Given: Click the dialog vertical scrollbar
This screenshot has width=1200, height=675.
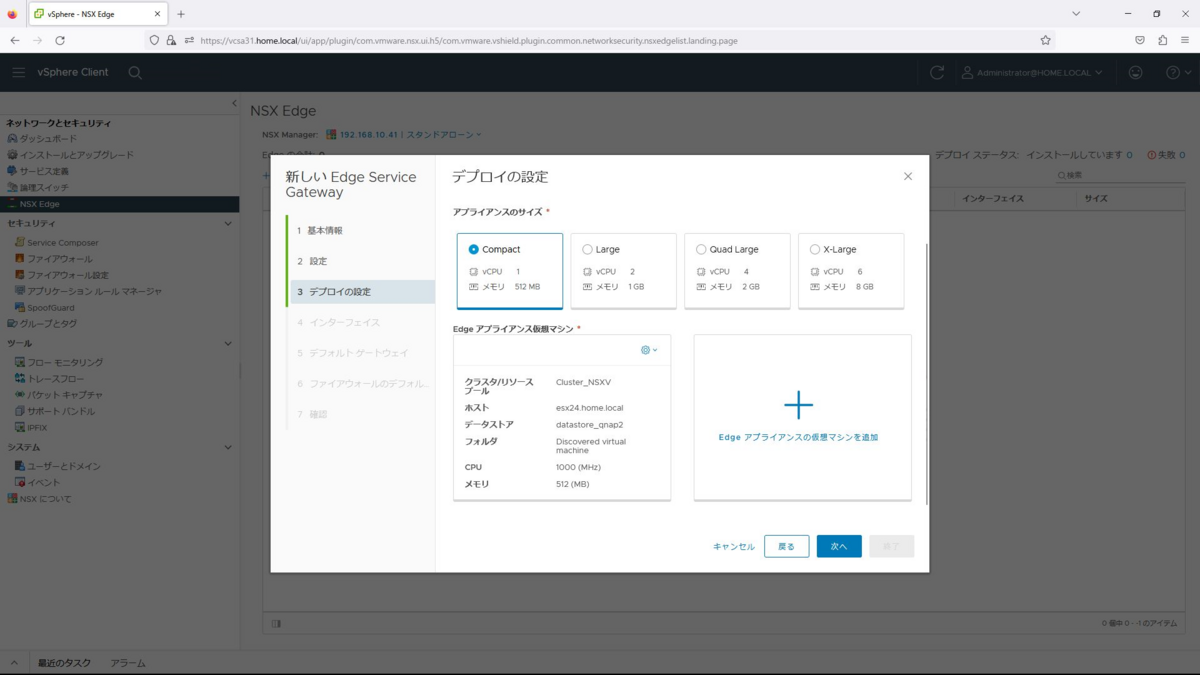Looking at the screenshot, I should click(927, 374).
